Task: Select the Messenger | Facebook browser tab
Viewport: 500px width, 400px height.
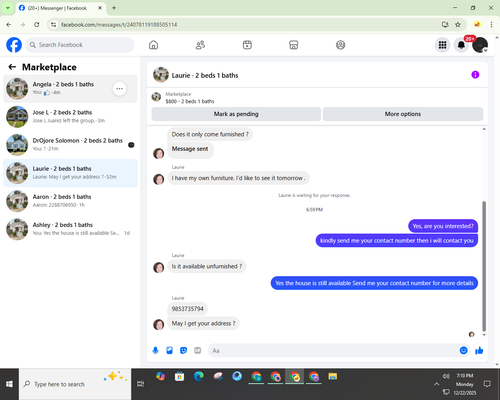Action: [61, 8]
